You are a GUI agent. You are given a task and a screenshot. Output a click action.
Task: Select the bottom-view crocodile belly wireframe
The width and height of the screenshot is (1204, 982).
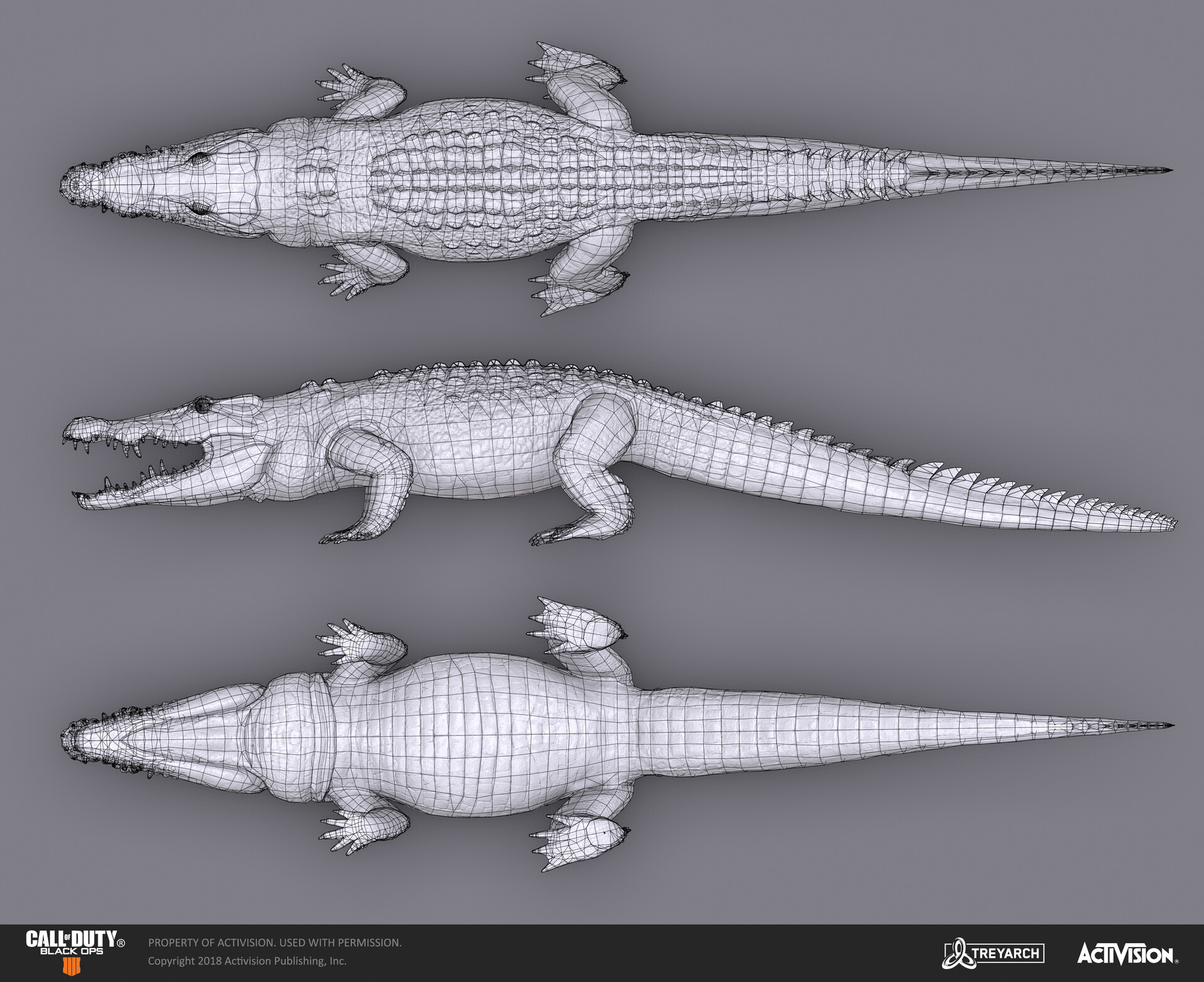[x=617, y=734]
